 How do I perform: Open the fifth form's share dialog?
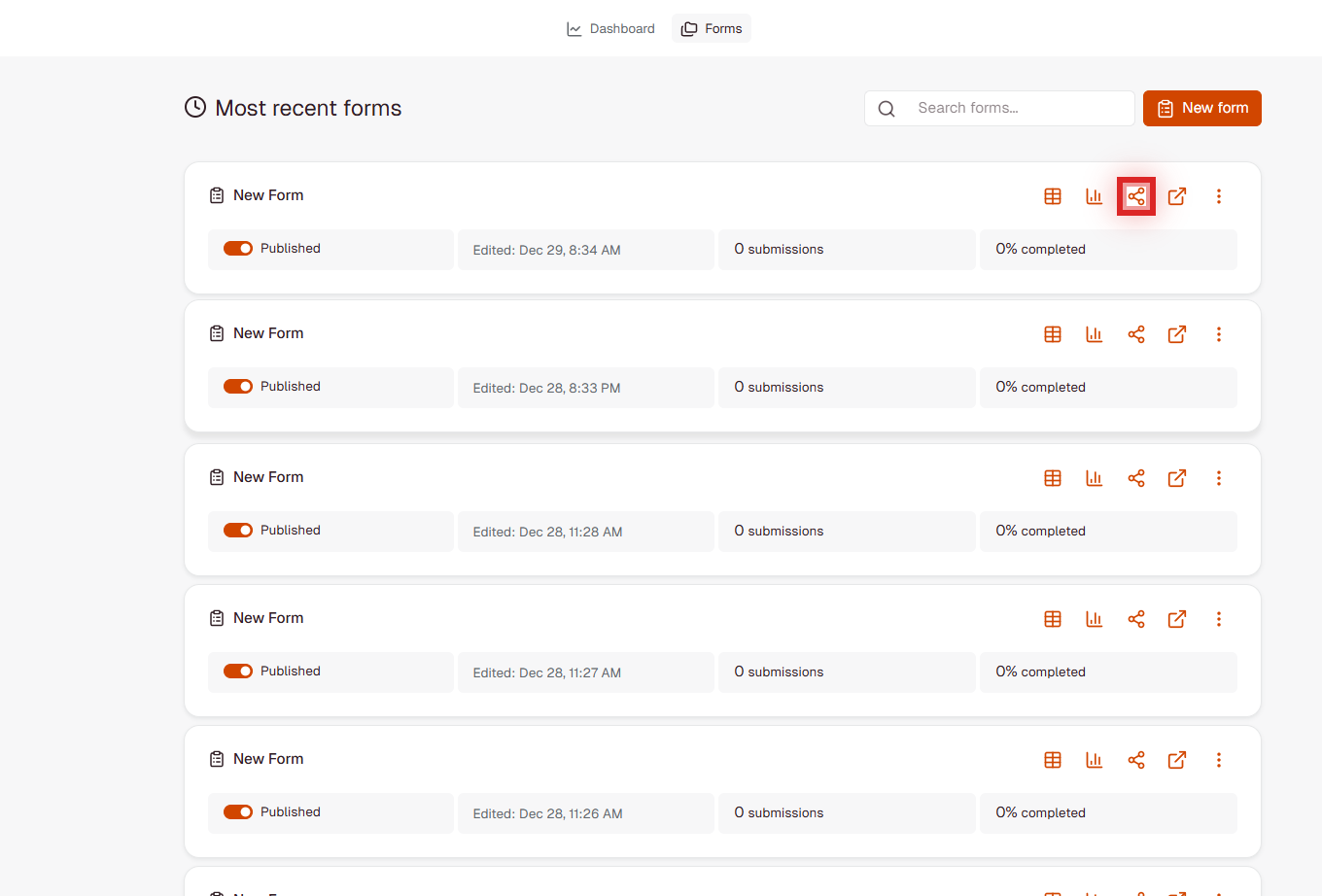coord(1136,759)
